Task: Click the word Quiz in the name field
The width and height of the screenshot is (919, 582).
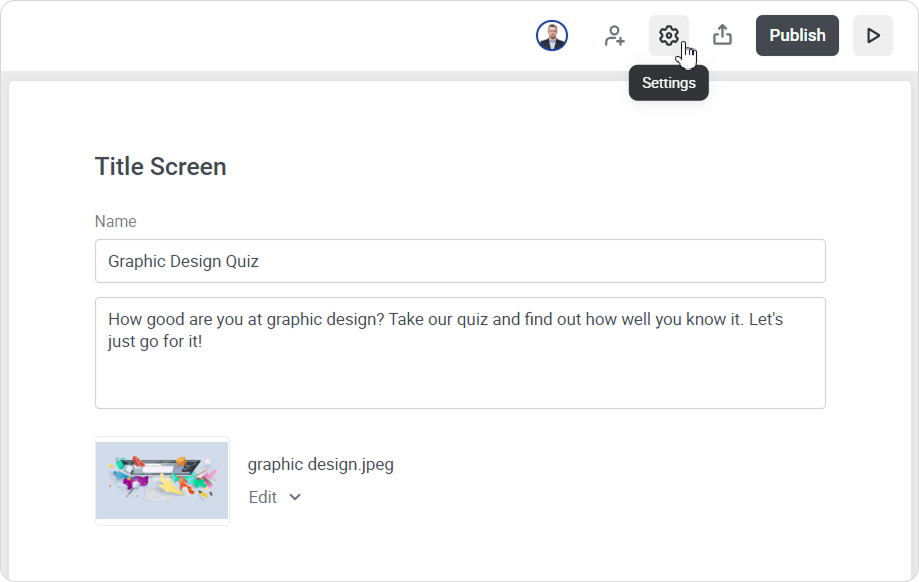Action: 242,261
